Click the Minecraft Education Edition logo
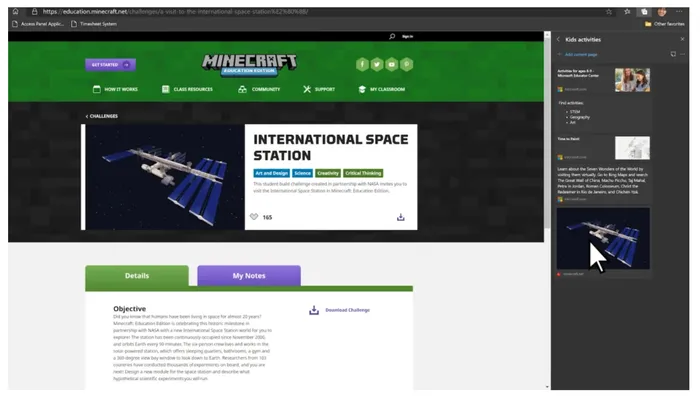 coord(249,65)
